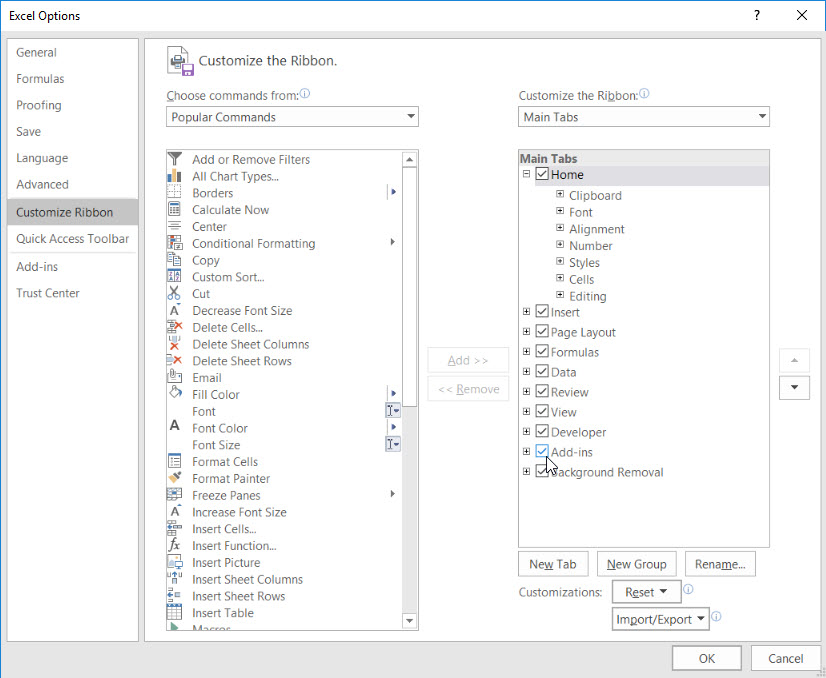Click the Insert Picture icon
The height and width of the screenshot is (678, 826).
tap(174, 562)
